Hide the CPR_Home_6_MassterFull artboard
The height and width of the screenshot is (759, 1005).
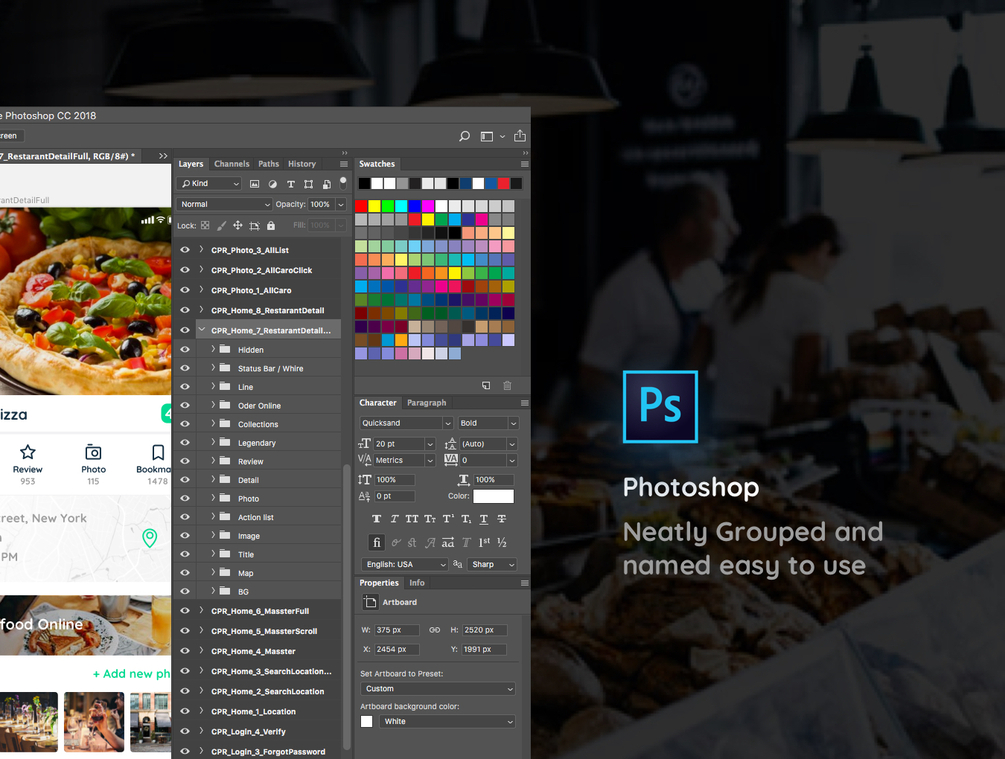(185, 611)
